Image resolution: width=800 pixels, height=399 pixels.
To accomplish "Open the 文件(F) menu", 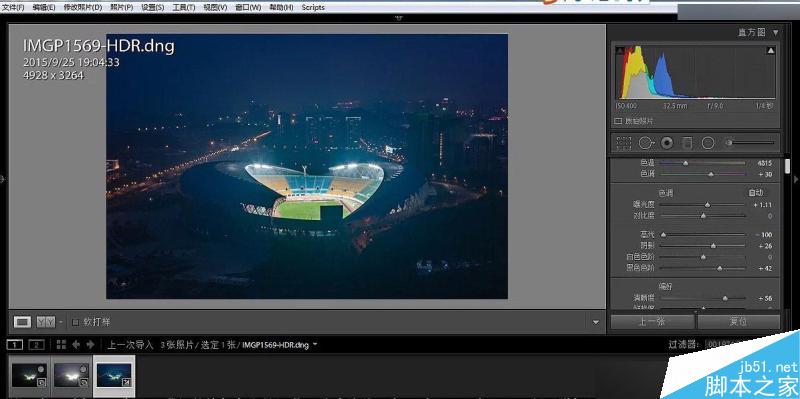I will 13,8.
